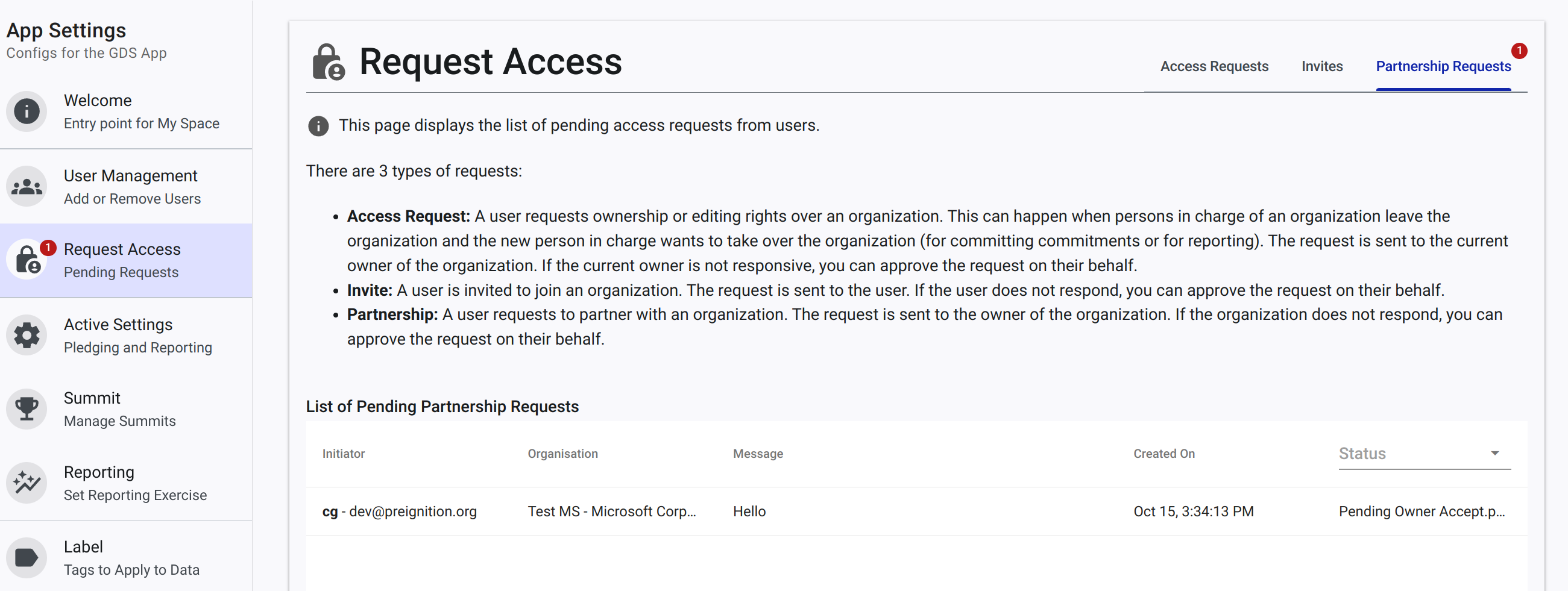1568x591 pixels.
Task: Click the Initiator column header
Action: tap(343, 454)
